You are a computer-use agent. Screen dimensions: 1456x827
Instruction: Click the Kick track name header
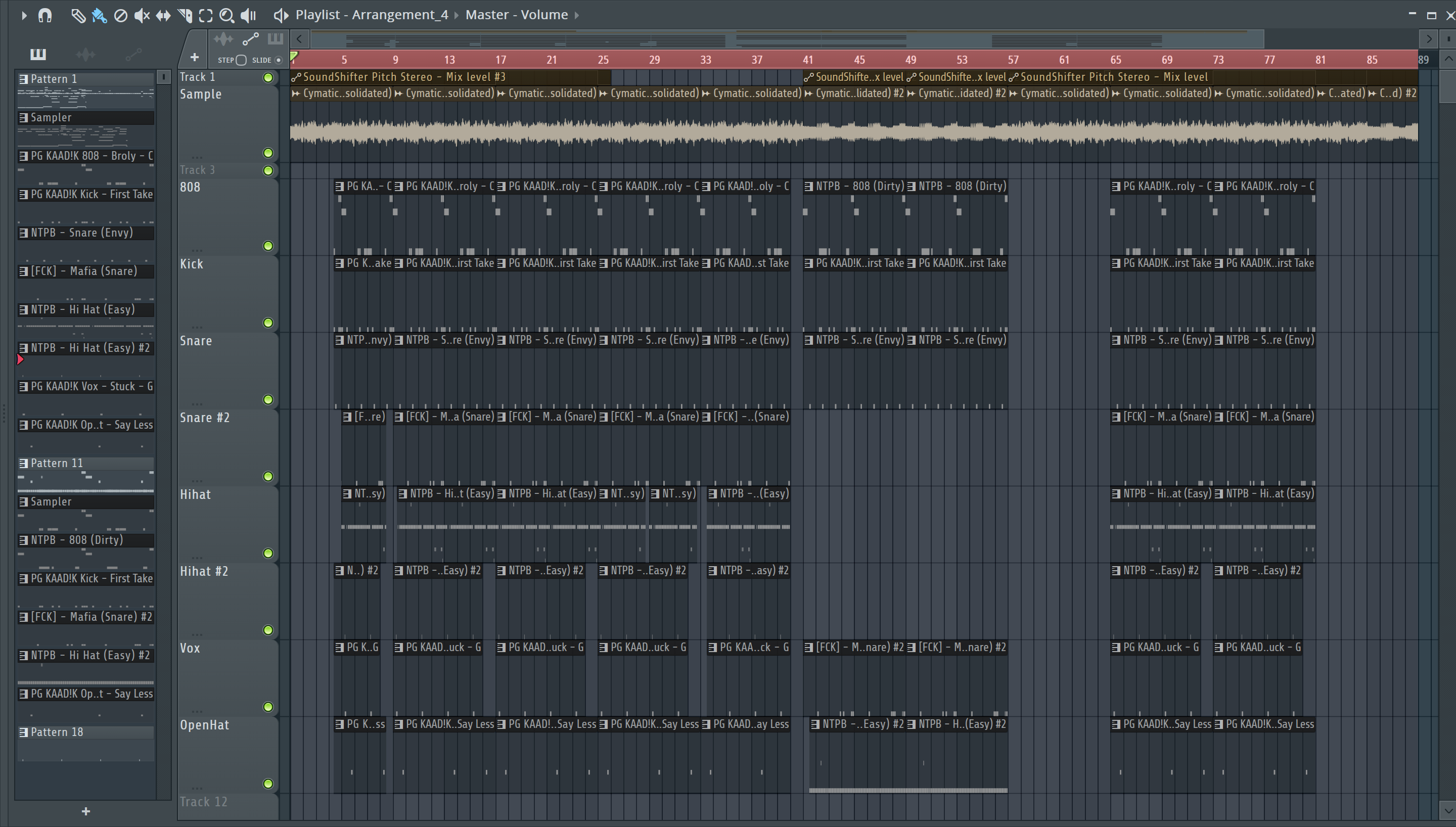pyautogui.click(x=192, y=263)
